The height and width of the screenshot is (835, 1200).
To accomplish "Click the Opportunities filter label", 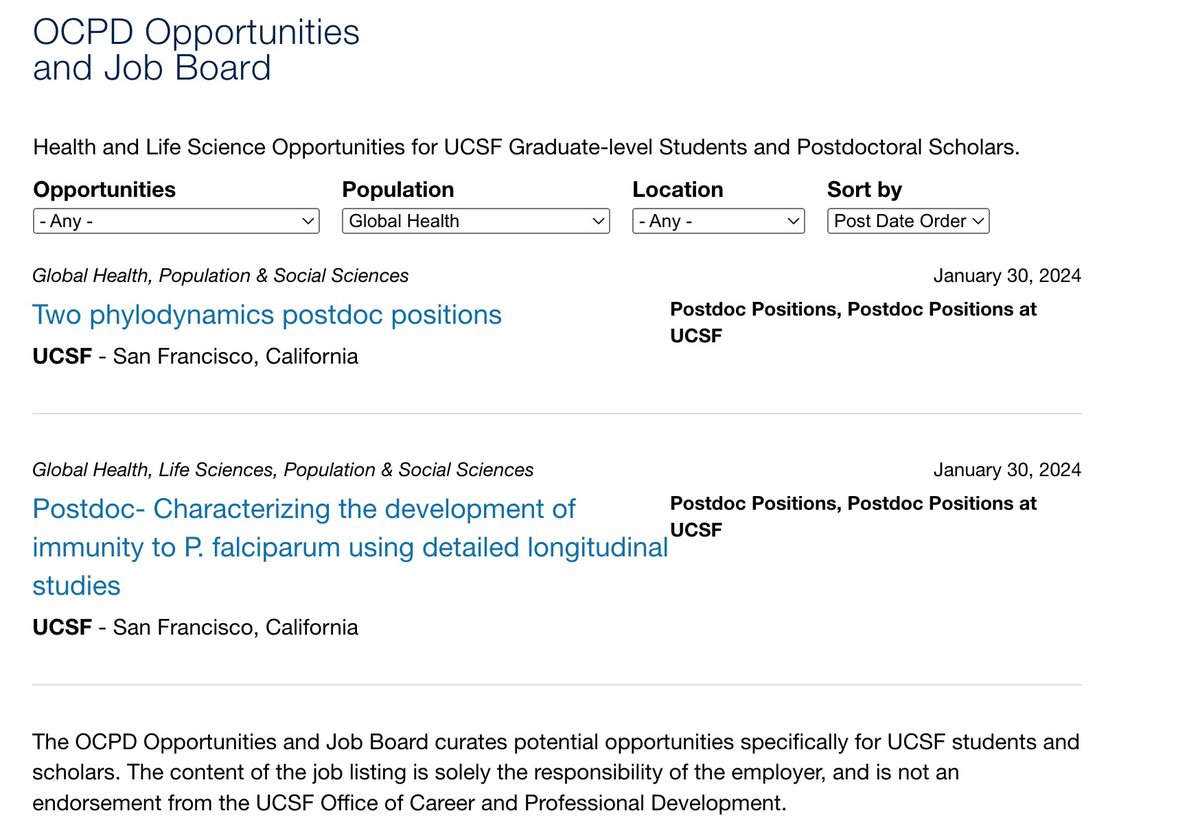I will pos(104,190).
